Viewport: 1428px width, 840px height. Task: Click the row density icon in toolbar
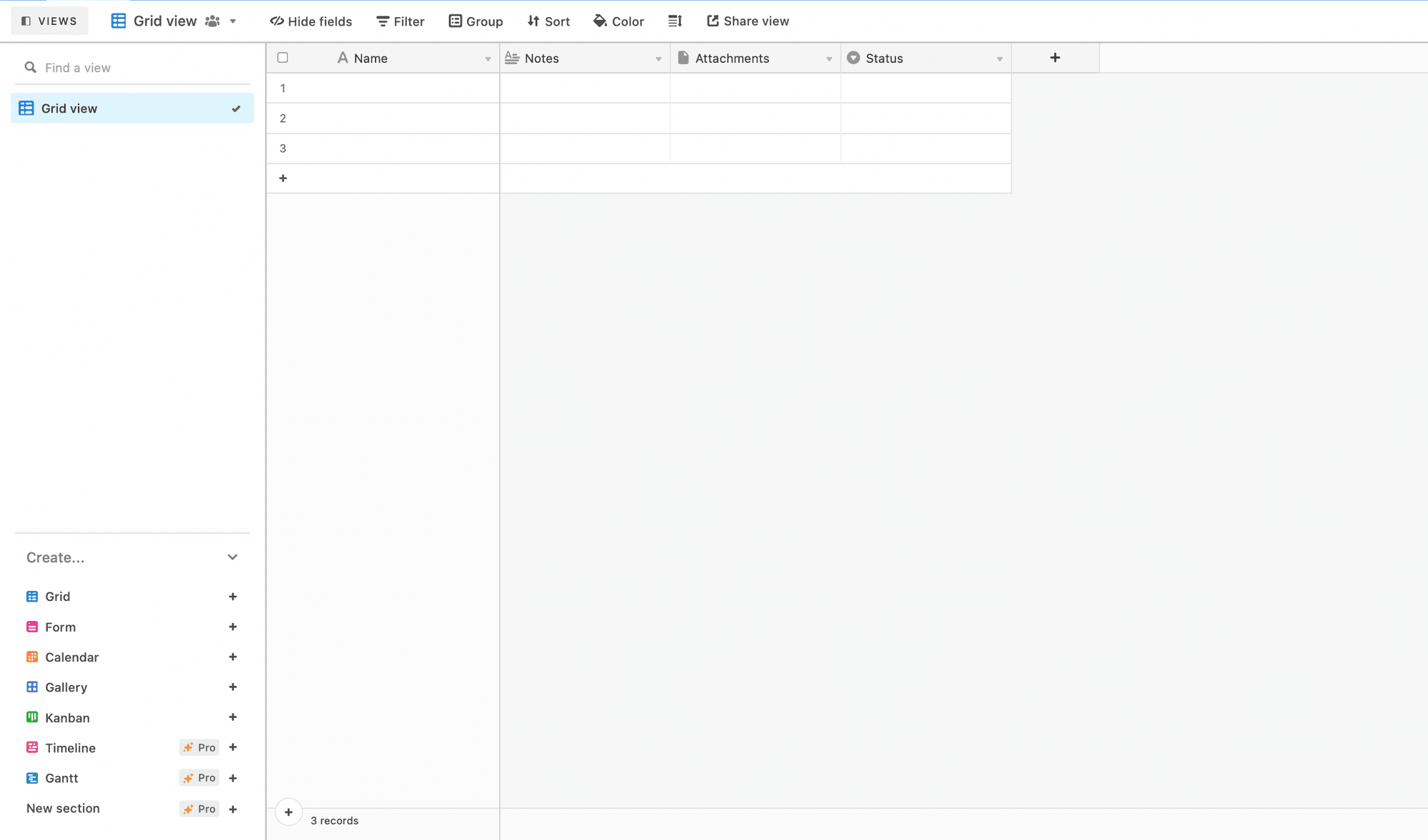click(675, 21)
